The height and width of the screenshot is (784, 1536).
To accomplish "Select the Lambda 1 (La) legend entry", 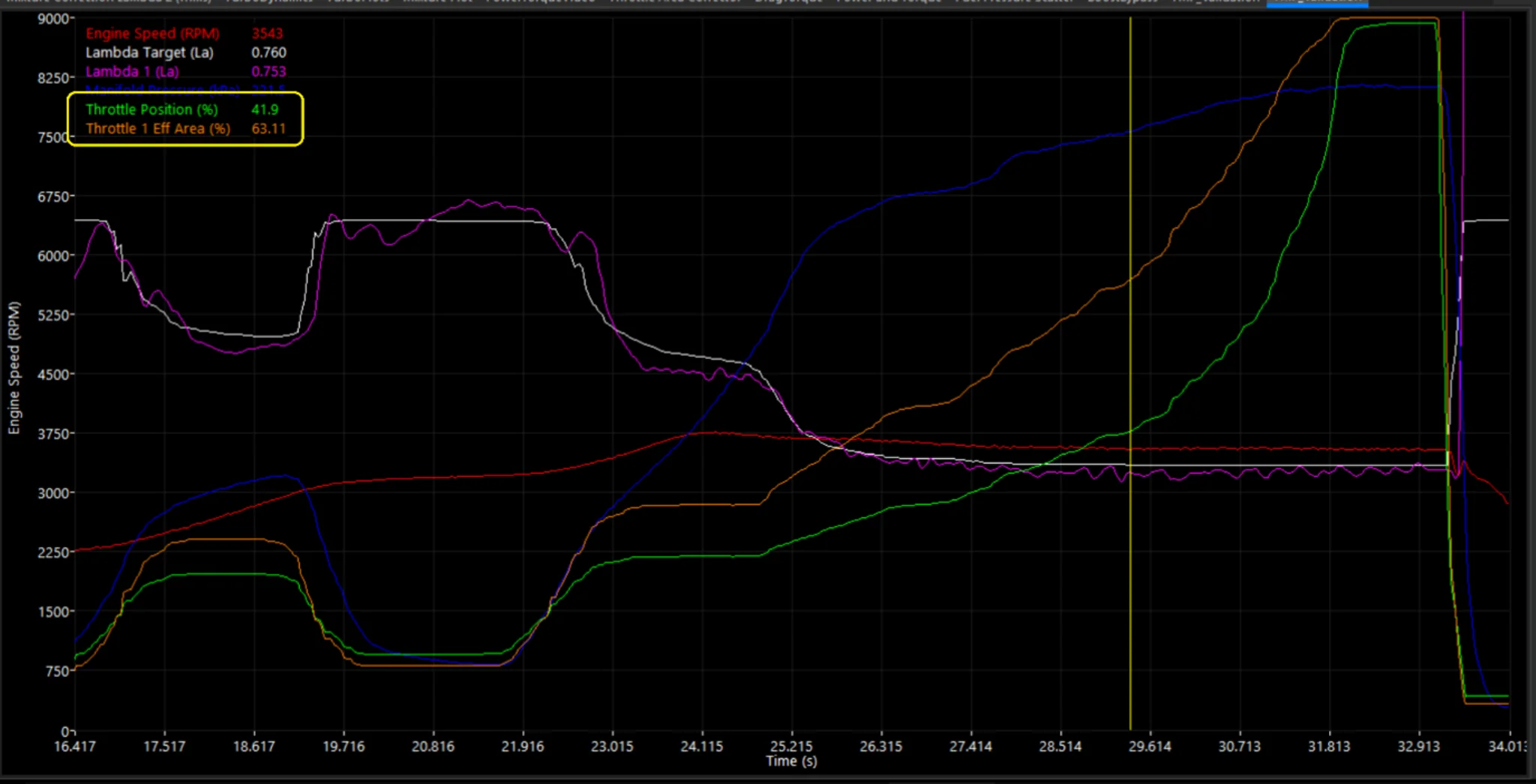I will 132,72.
